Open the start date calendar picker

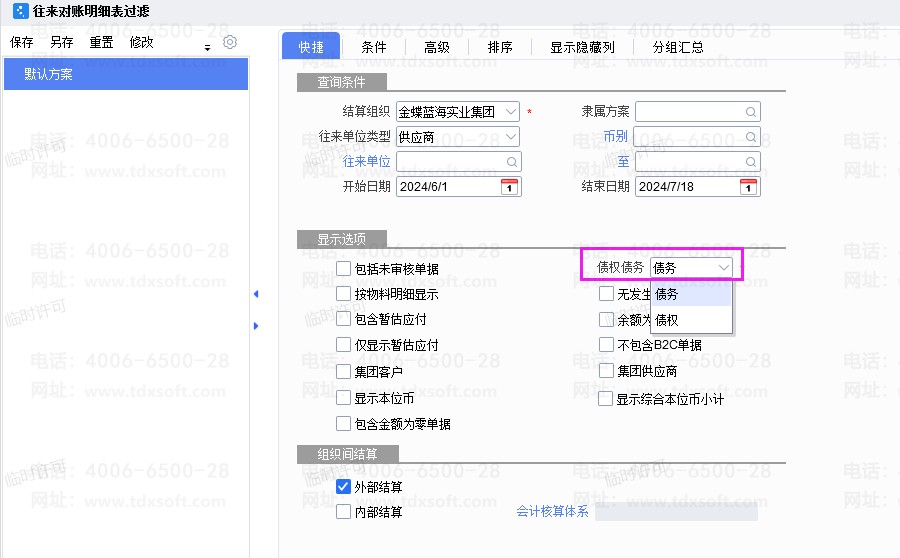509,186
